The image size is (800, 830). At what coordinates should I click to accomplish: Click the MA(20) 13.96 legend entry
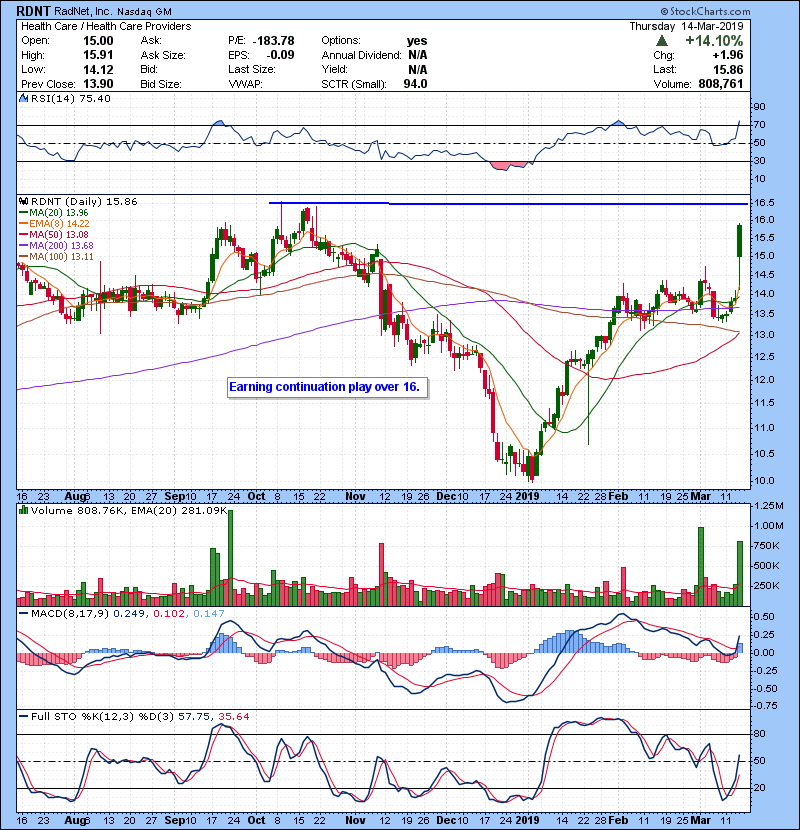(54, 213)
